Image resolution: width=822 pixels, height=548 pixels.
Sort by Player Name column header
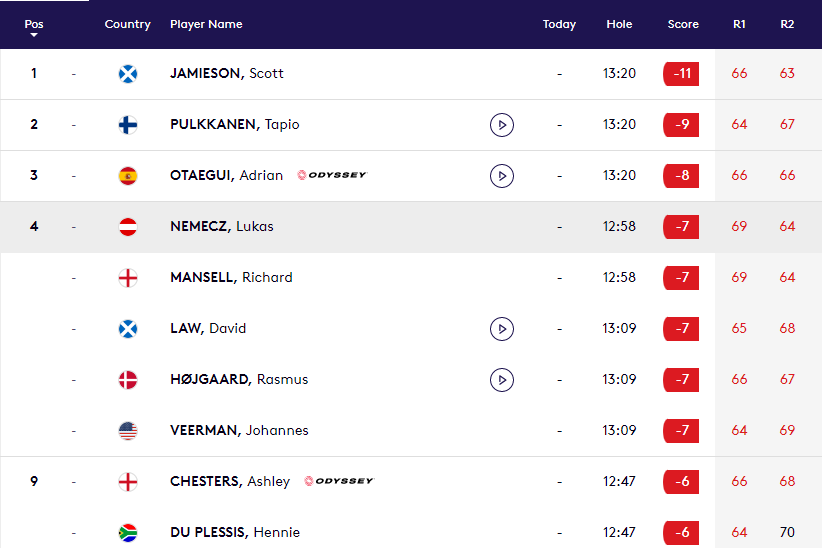[x=206, y=24]
